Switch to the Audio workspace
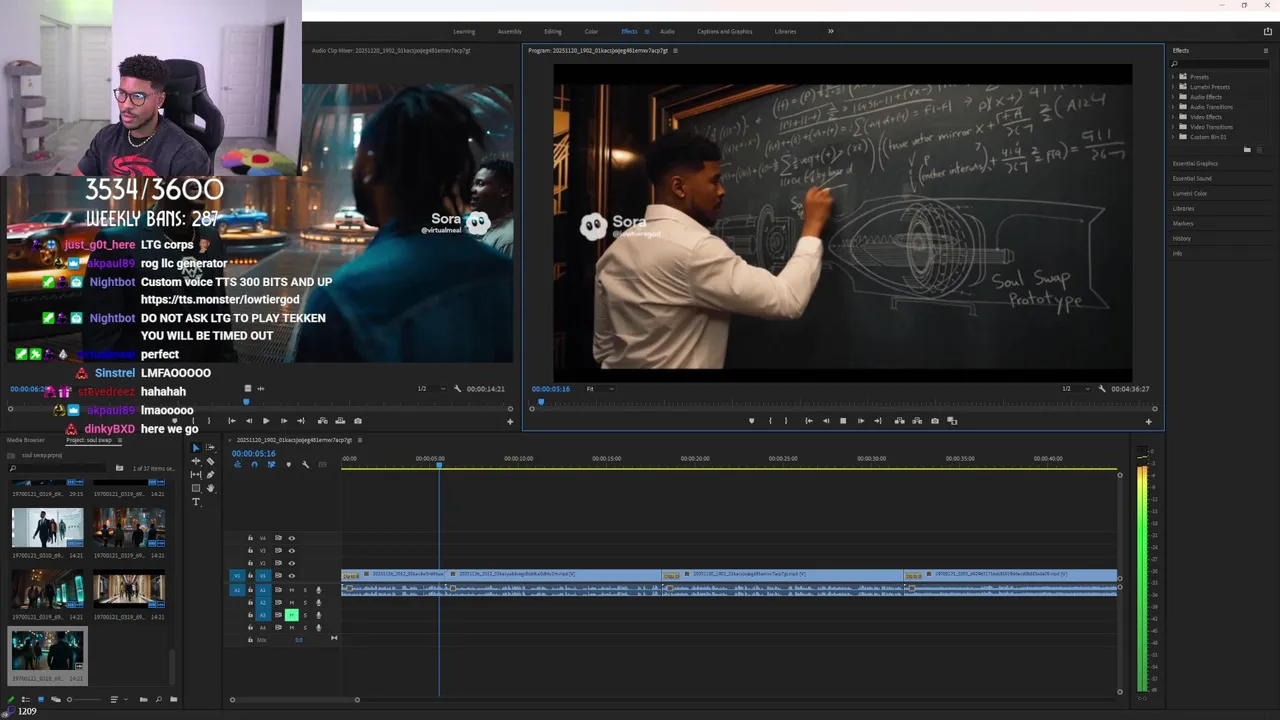The width and height of the screenshot is (1280, 720). click(x=667, y=31)
